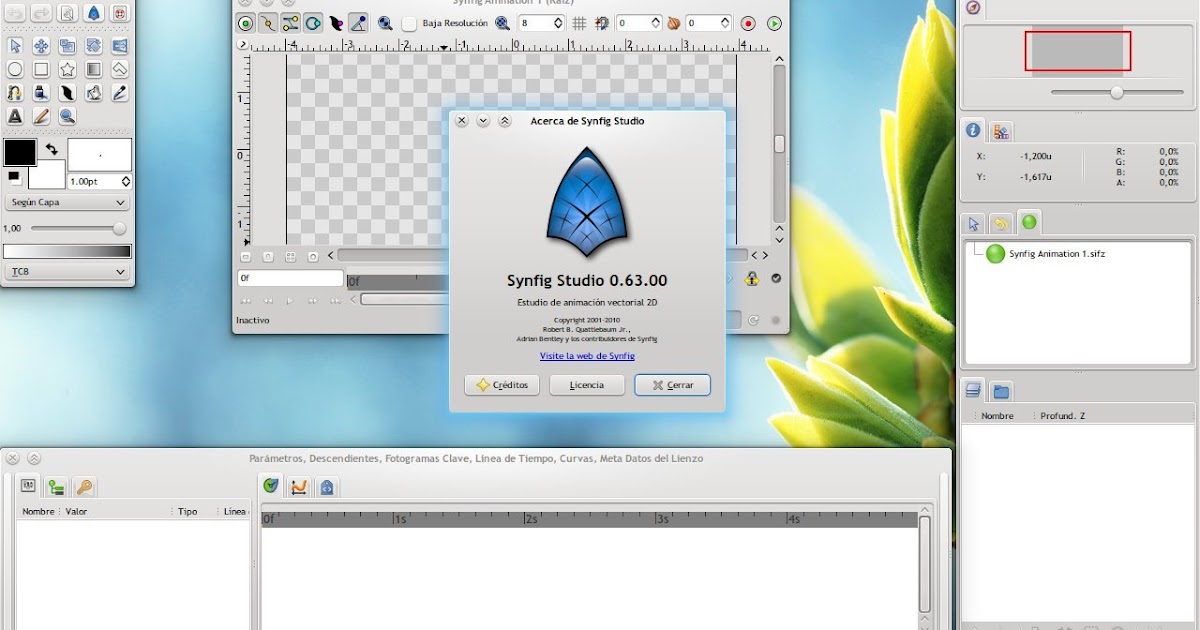The image size is (1200, 630).
Task: Select the Mirror tool in toolbox
Action: (119, 45)
